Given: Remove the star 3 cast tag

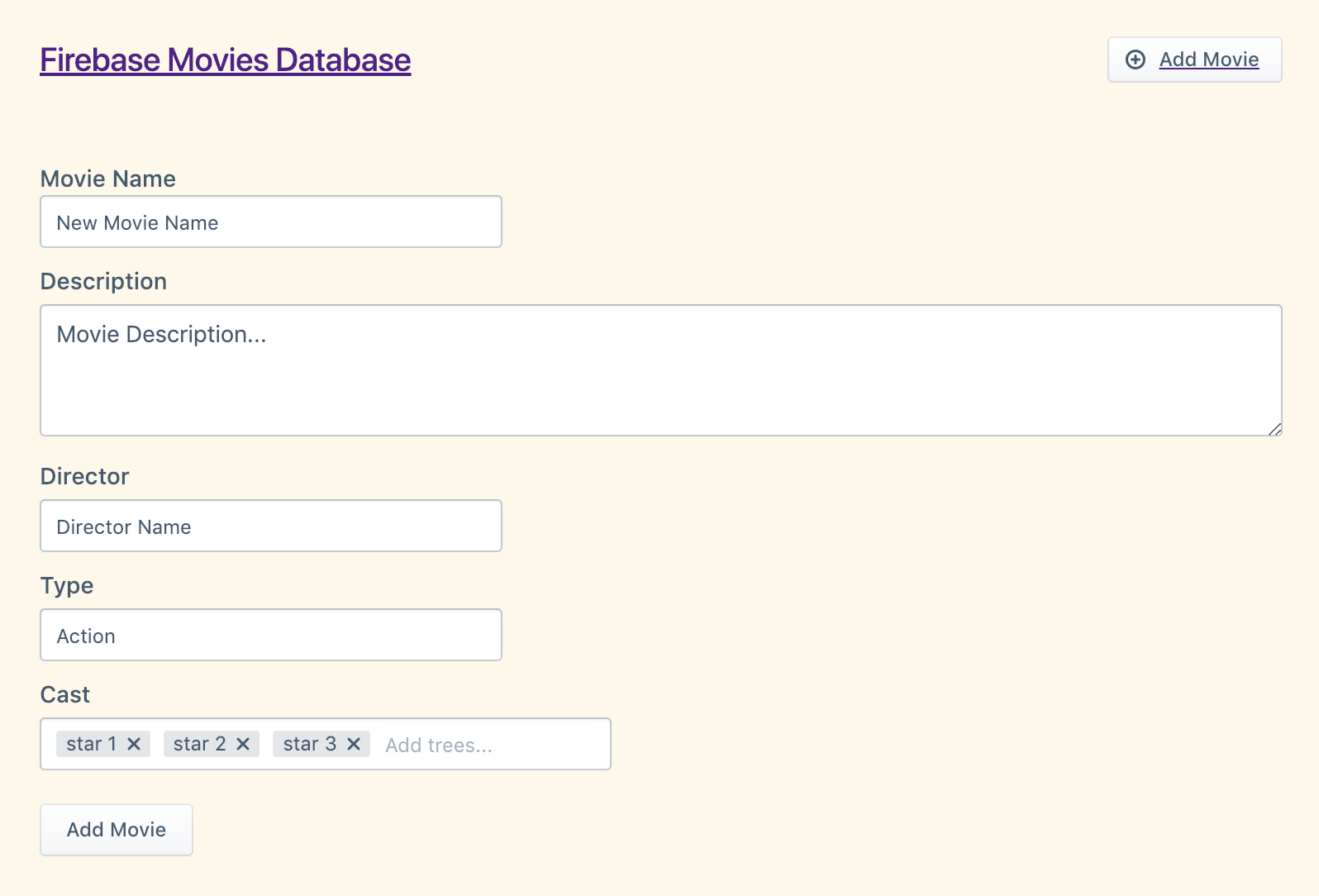Looking at the screenshot, I should coord(354,744).
